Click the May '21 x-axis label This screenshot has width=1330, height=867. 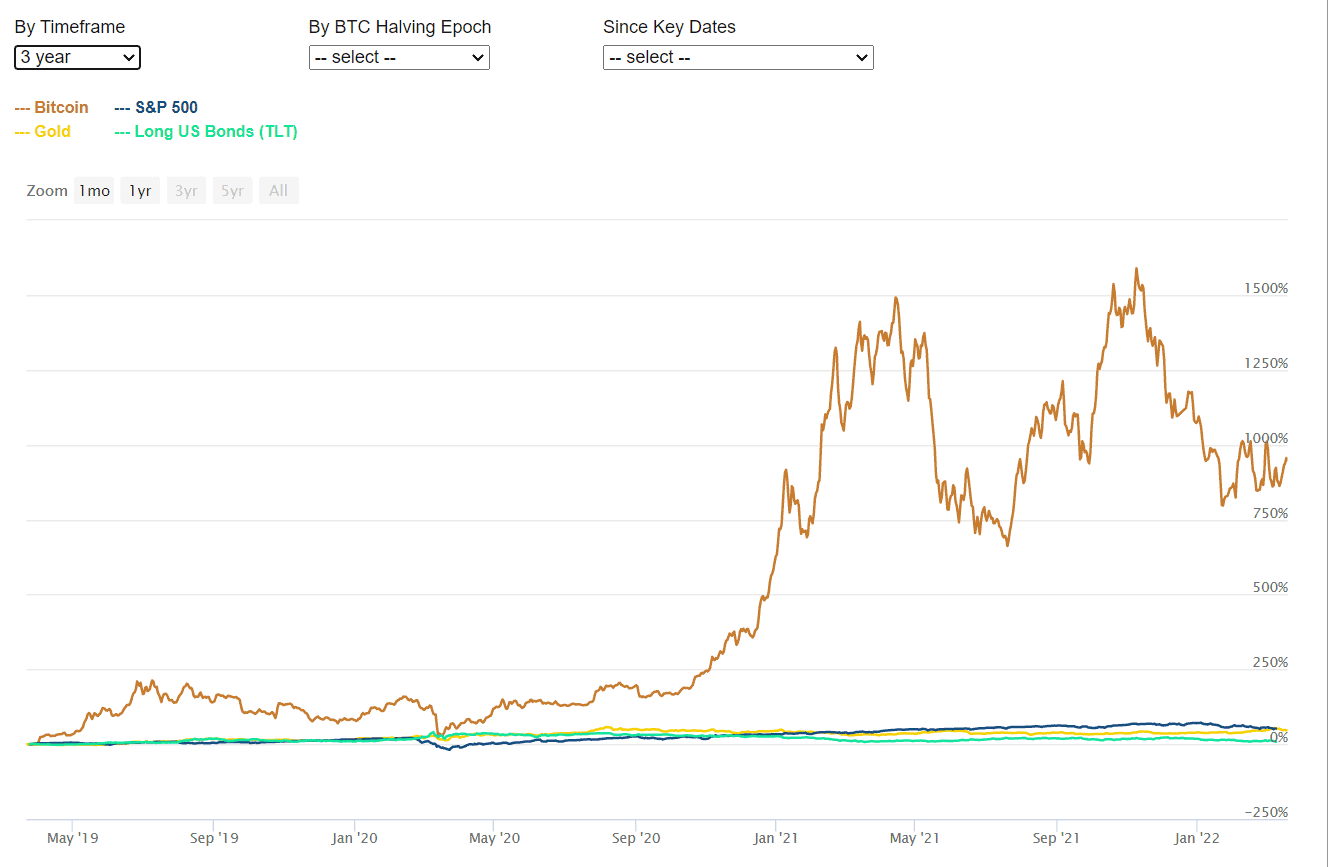915,838
